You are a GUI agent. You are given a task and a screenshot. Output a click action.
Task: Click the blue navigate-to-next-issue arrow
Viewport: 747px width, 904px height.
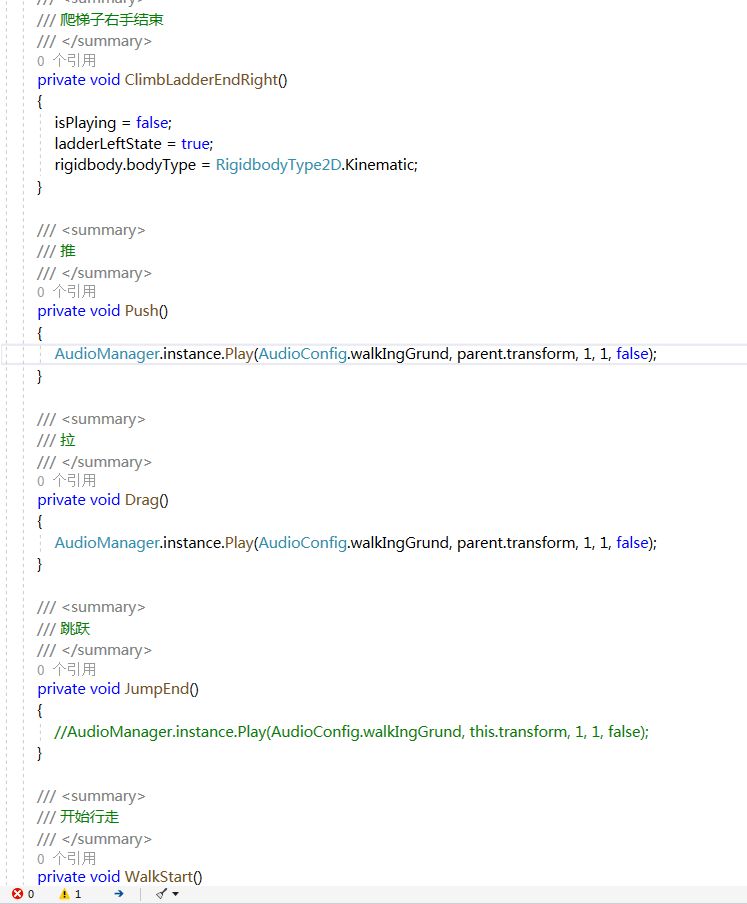click(x=119, y=894)
